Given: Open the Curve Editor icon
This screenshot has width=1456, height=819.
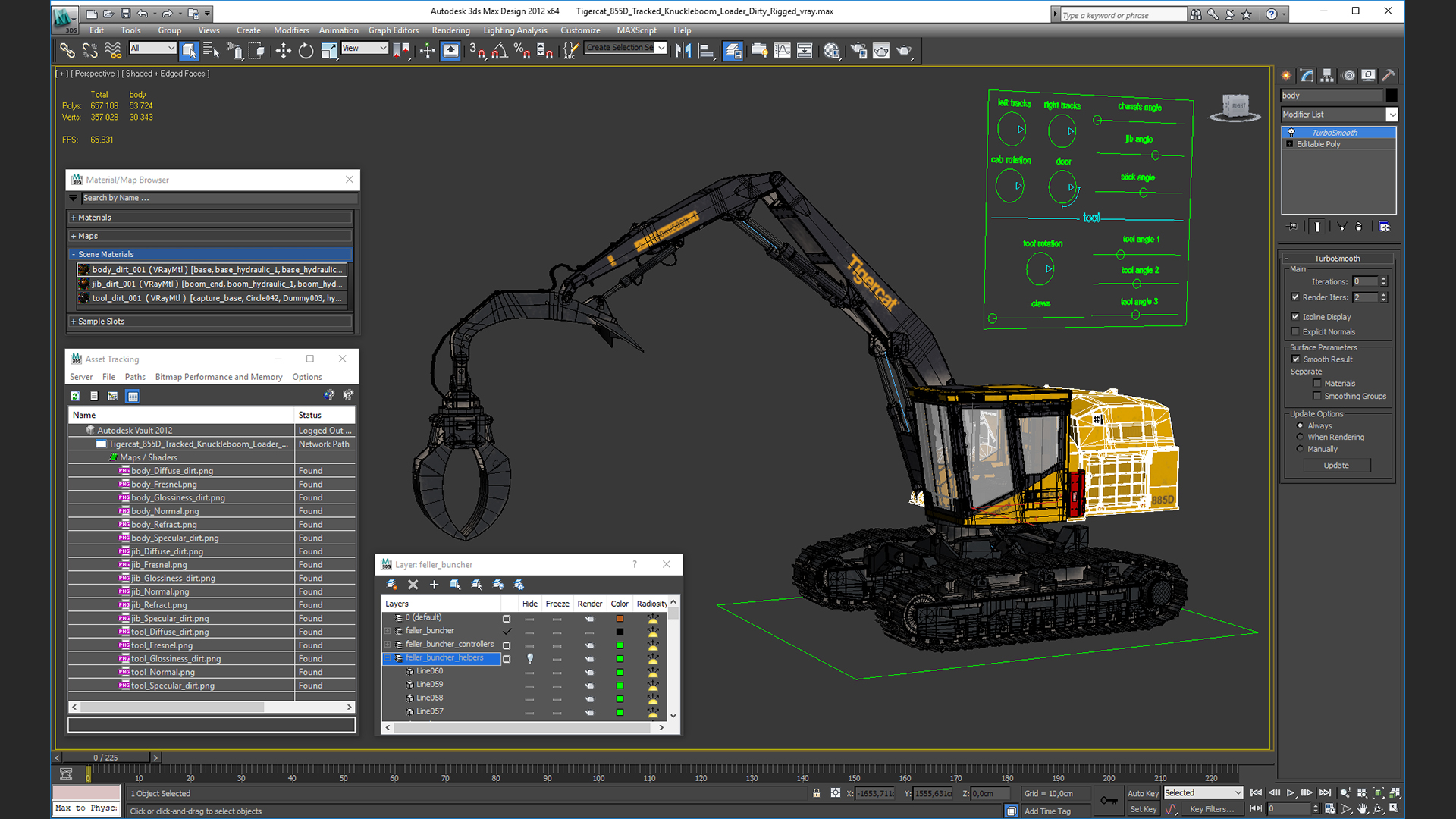Looking at the screenshot, I should coord(782,51).
